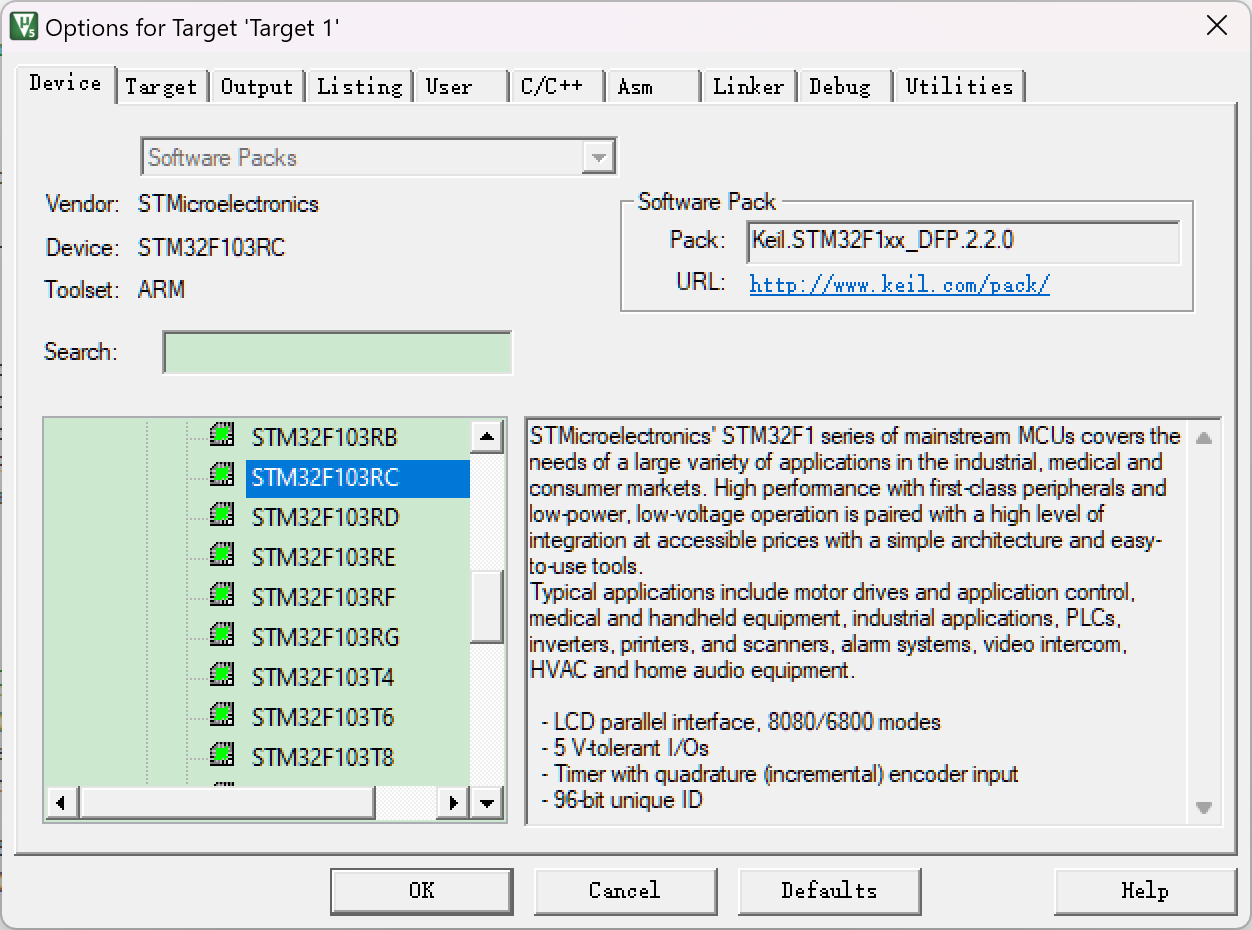This screenshot has width=1252, height=930.
Task: Pick STM32F103RG in the device tree
Action: pos(325,638)
